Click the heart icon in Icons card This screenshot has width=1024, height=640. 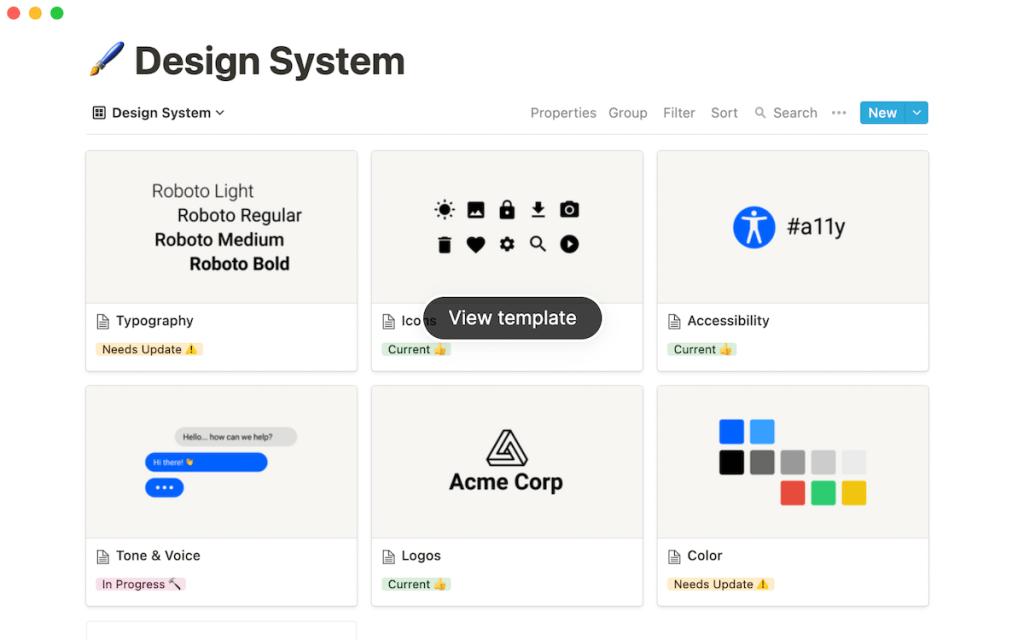[x=475, y=245]
